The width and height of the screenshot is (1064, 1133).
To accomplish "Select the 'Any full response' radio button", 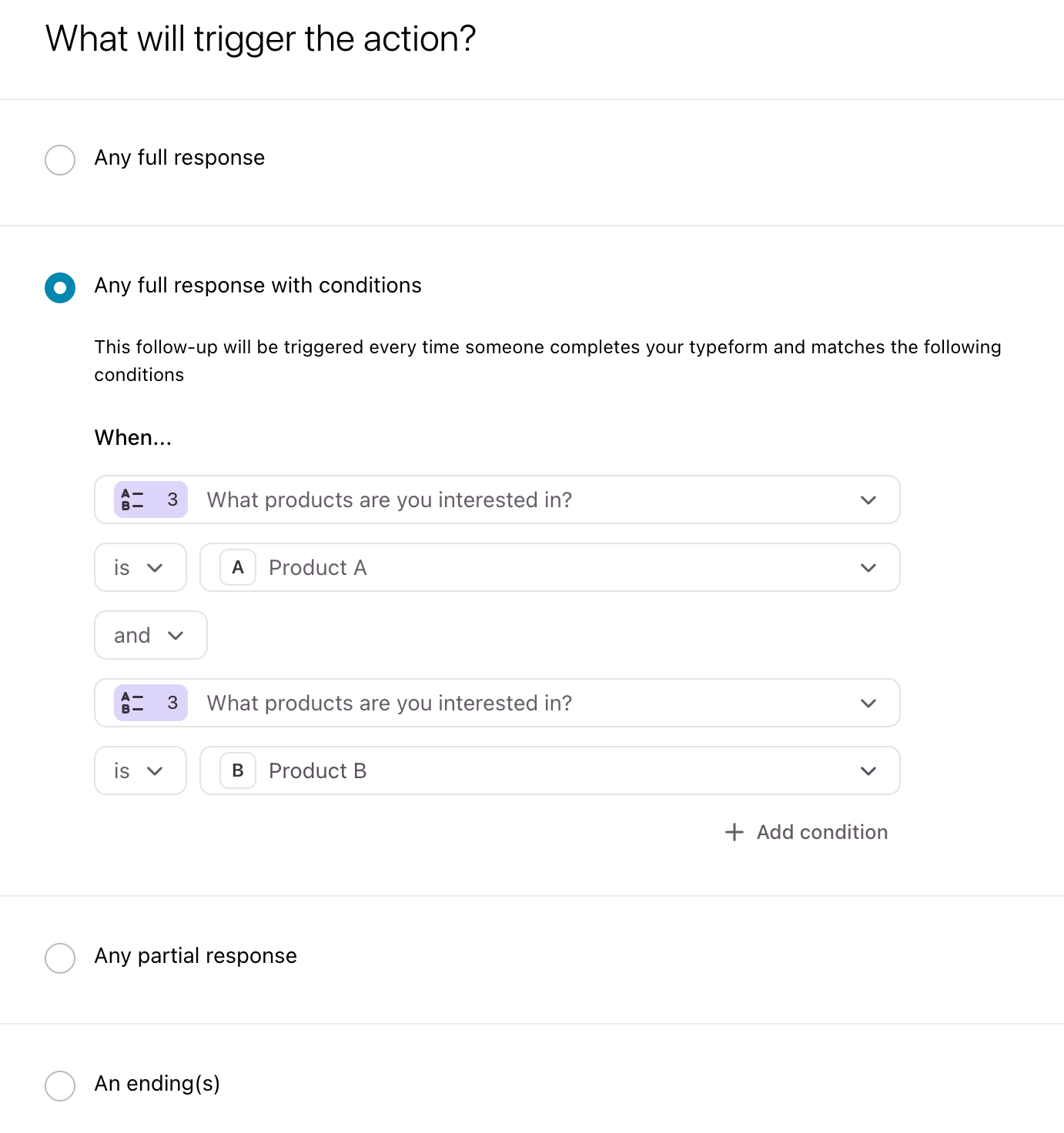I will [60, 160].
